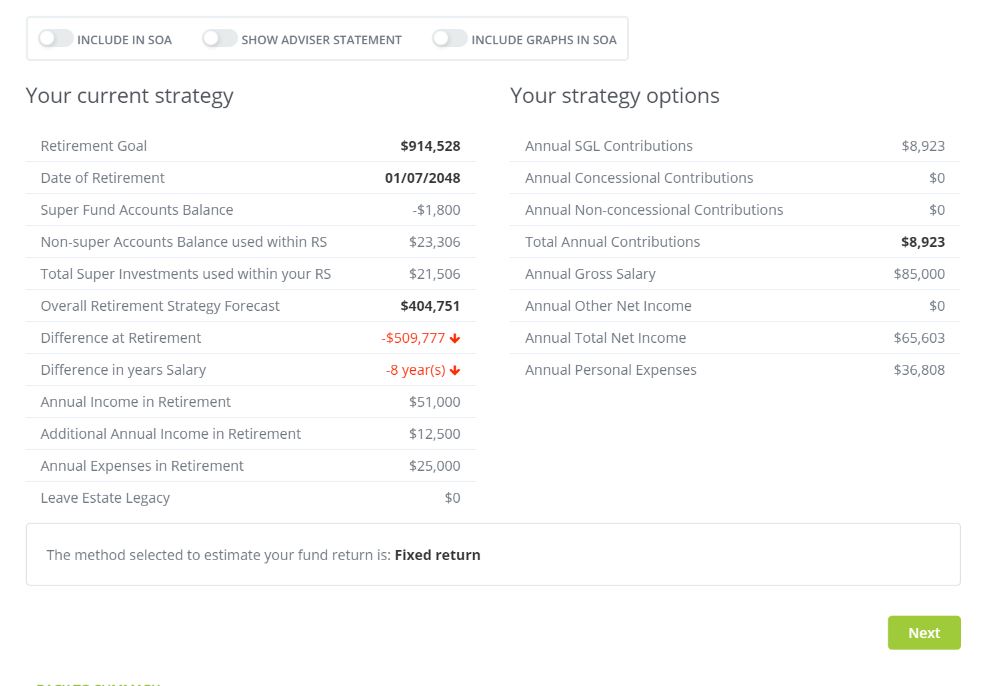Image resolution: width=990 pixels, height=686 pixels.
Task: Click the Your current strategy heading
Action: (129, 96)
